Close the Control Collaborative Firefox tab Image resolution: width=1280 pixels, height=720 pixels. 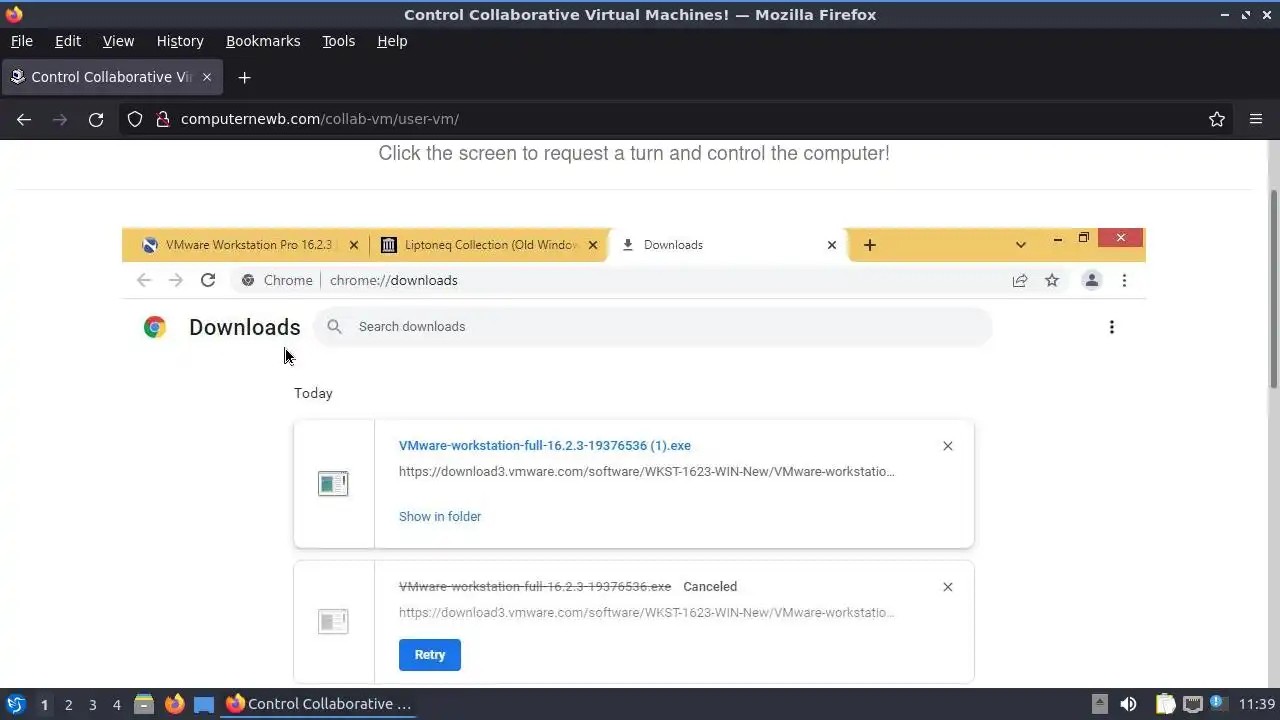click(x=207, y=77)
